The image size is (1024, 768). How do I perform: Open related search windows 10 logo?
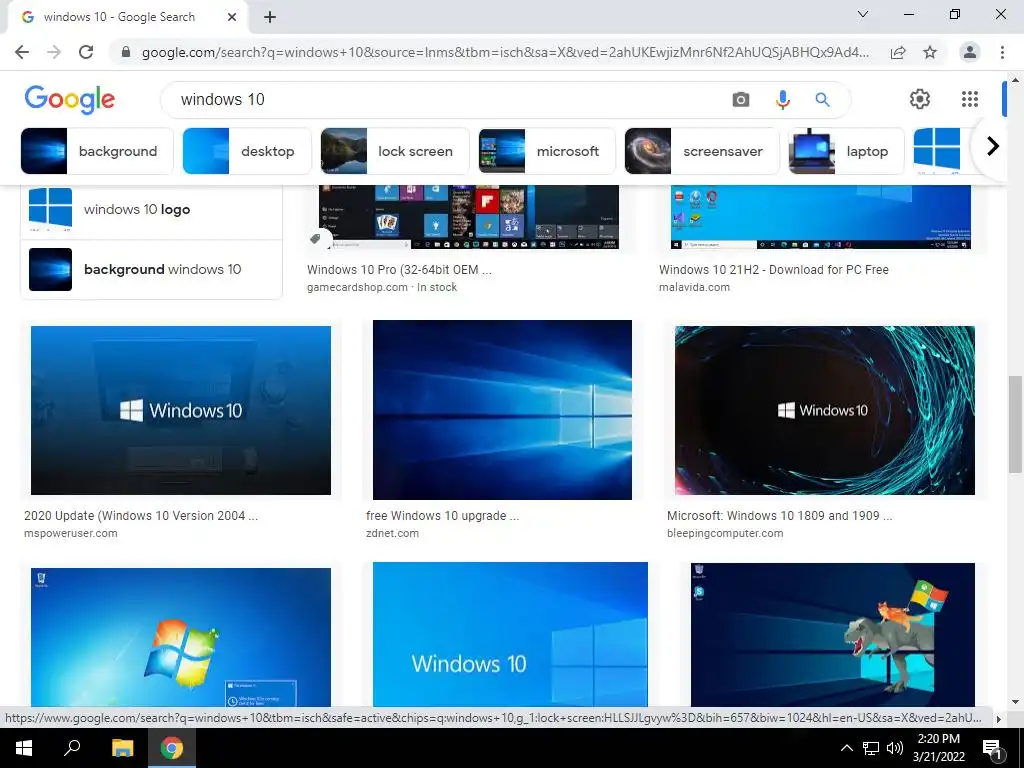(152, 210)
